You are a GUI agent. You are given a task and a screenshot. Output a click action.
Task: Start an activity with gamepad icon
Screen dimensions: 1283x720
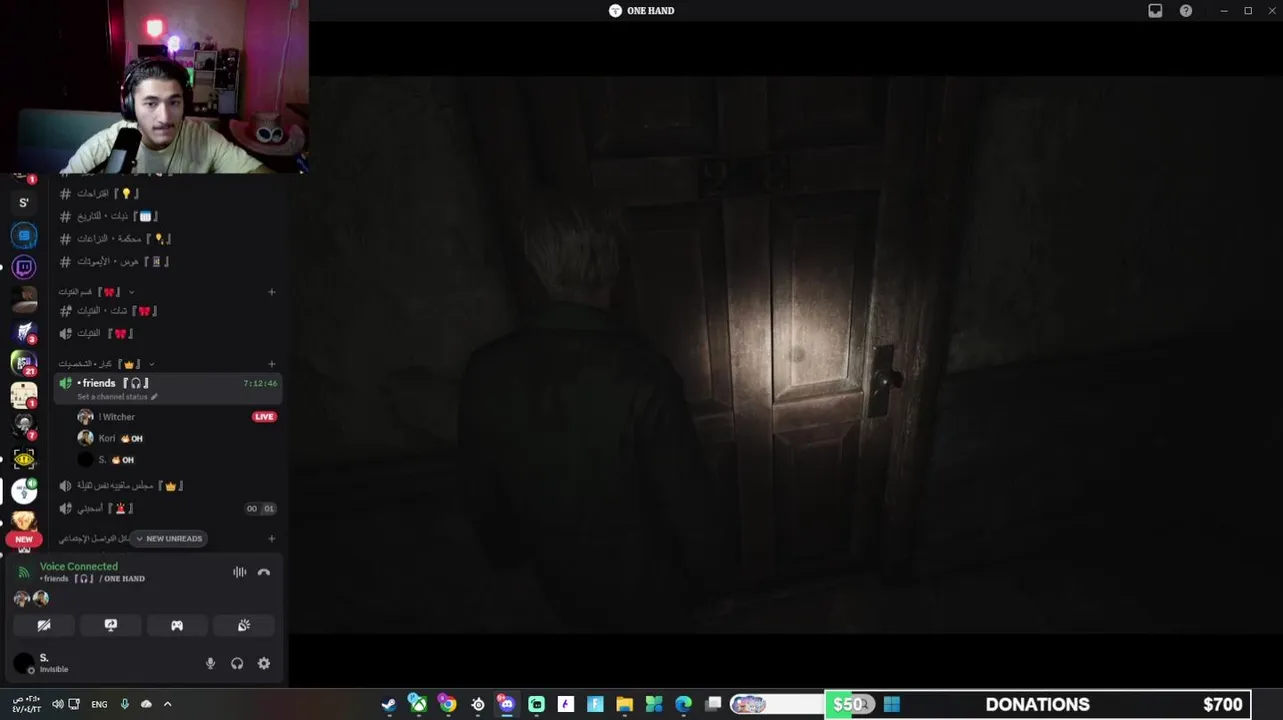(x=177, y=625)
